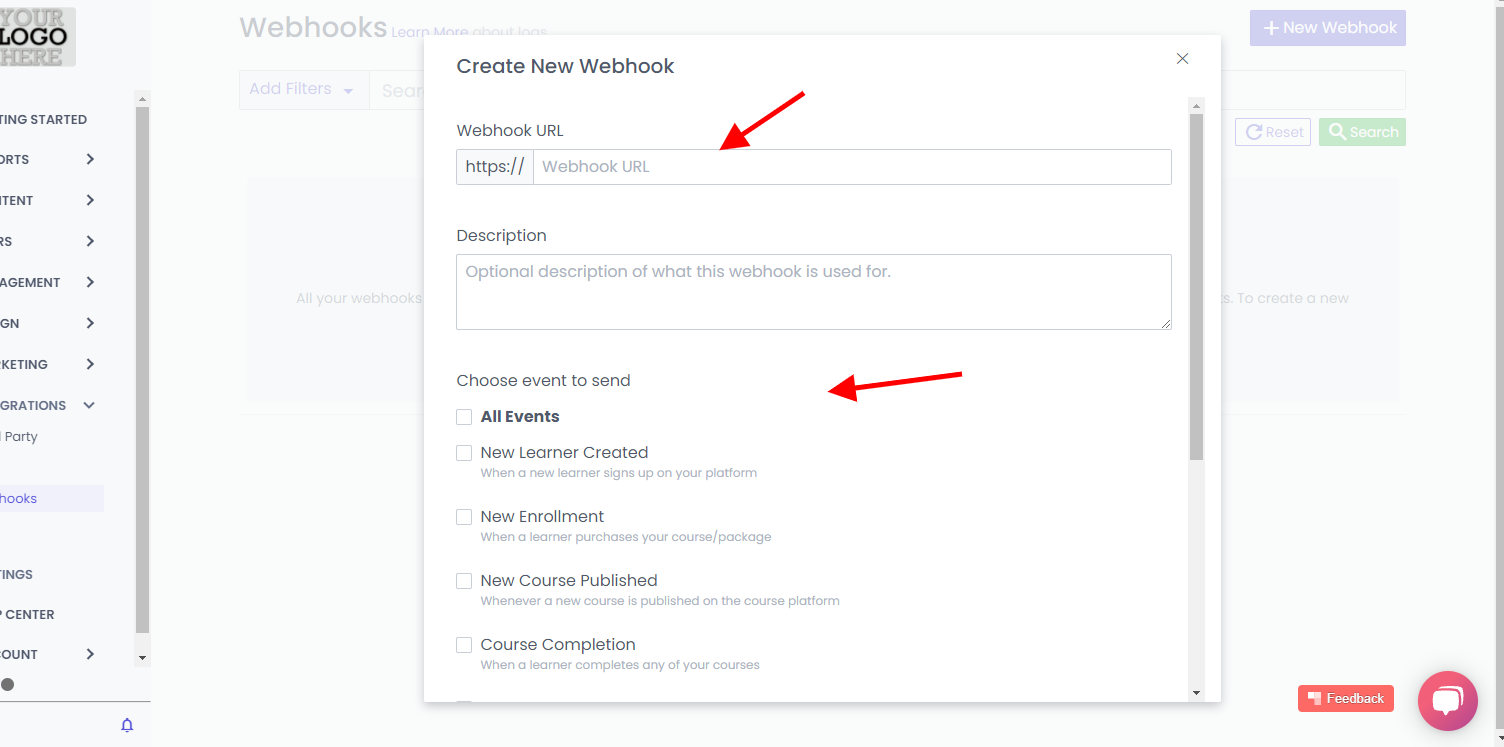Check the All Events checkbox
1504x747 pixels.
pyautogui.click(x=464, y=417)
